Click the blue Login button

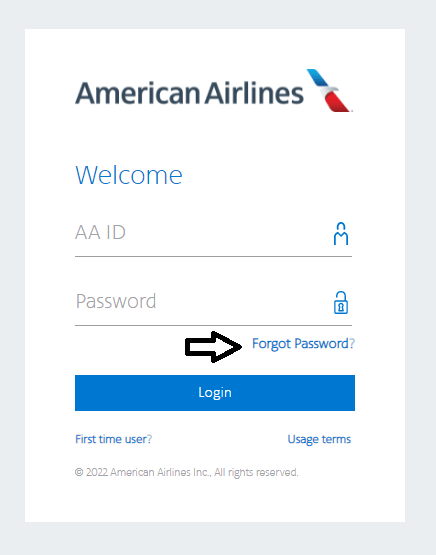pos(215,393)
